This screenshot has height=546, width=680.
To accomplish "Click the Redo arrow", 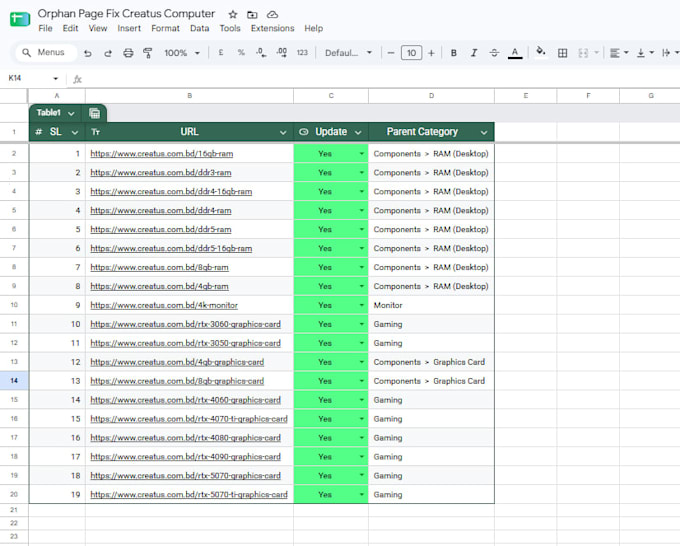I will click(x=108, y=53).
